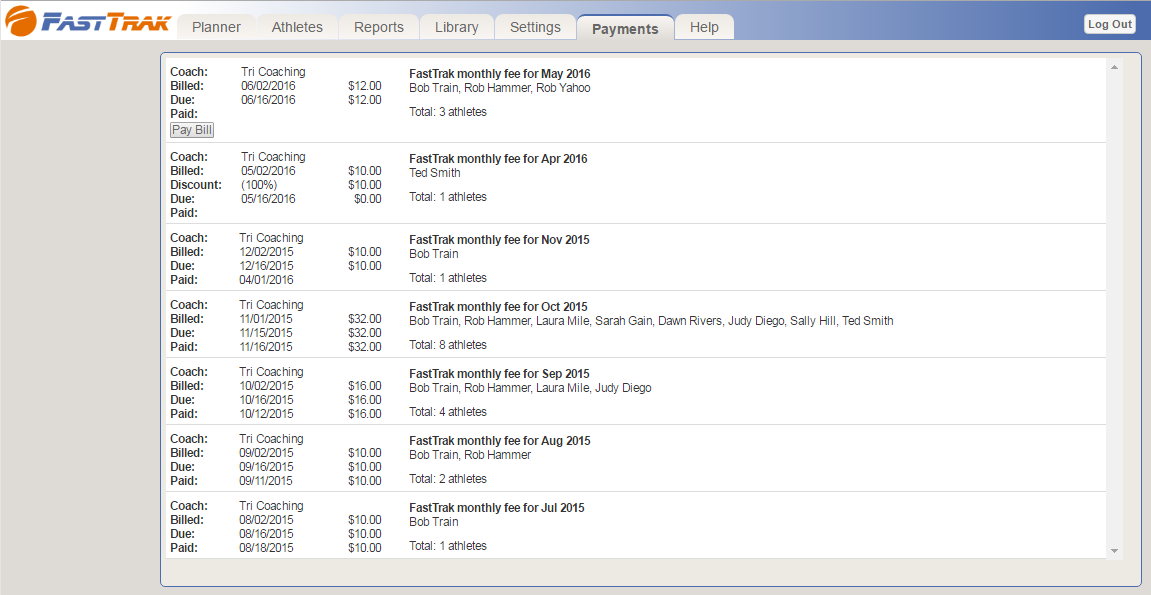This screenshot has height=595, width=1151.
Task: Go to the Library tab
Action: coord(456,27)
